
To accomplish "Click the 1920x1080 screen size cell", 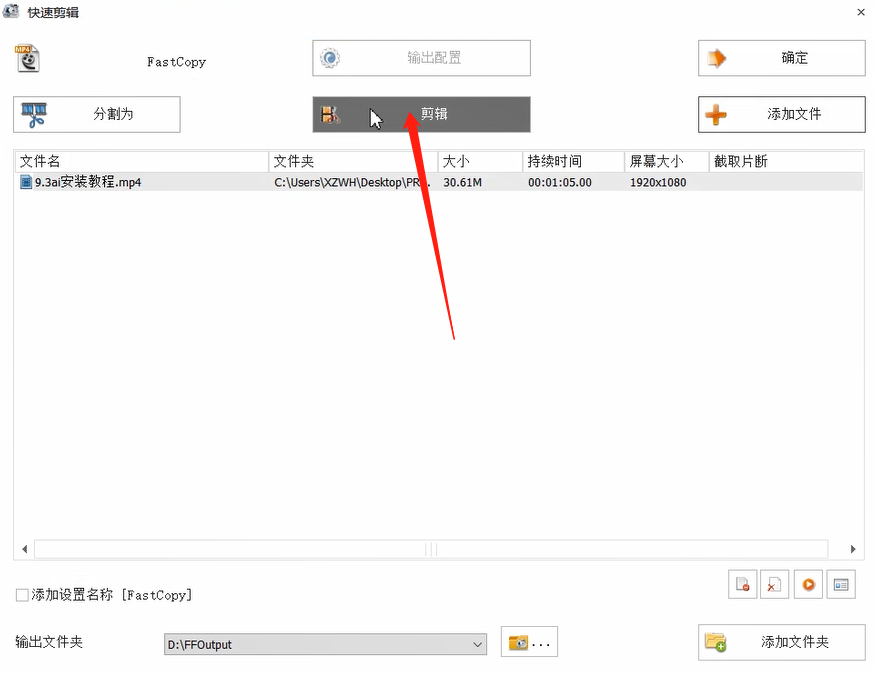I will pos(658,182).
